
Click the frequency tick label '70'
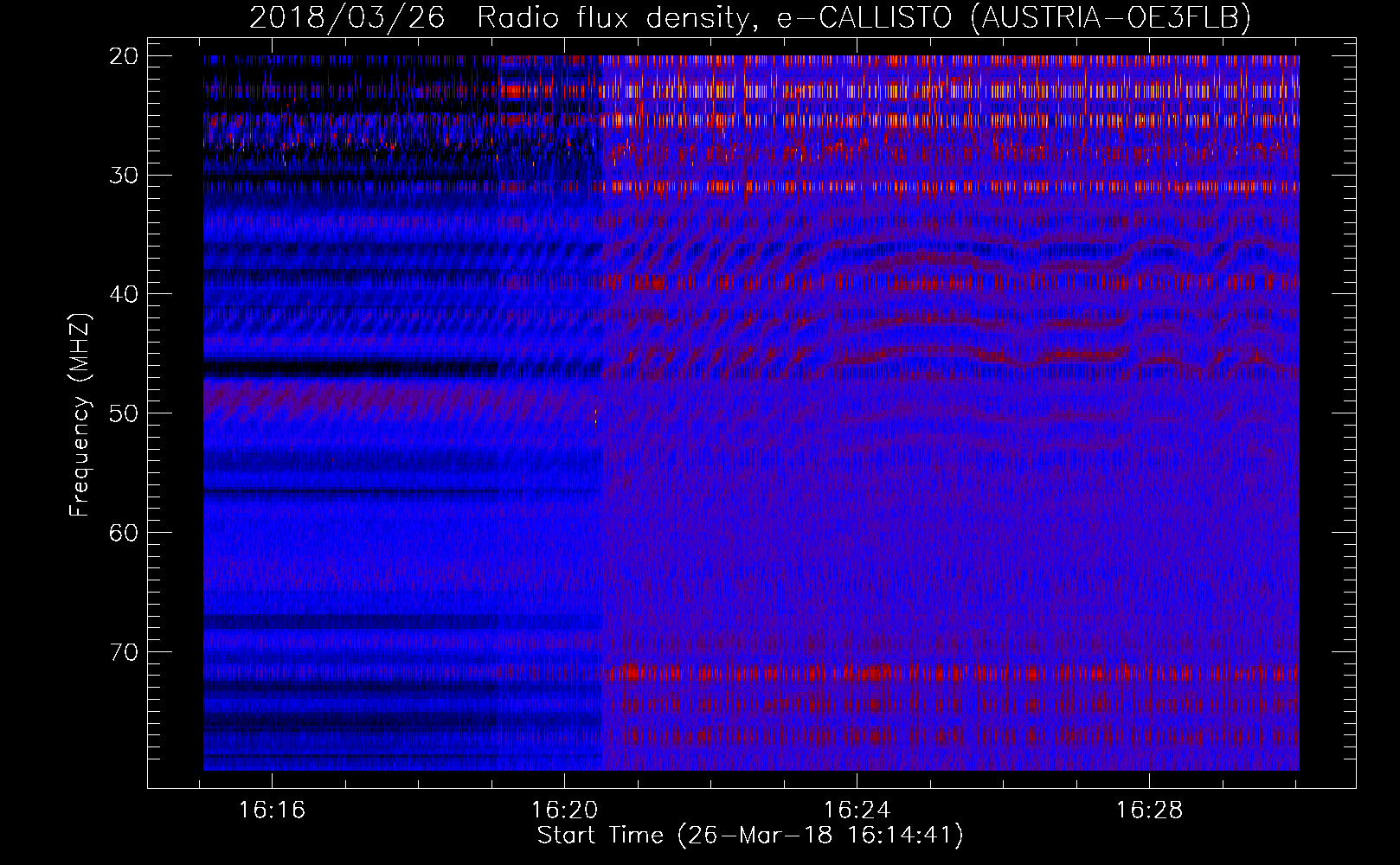125,651
